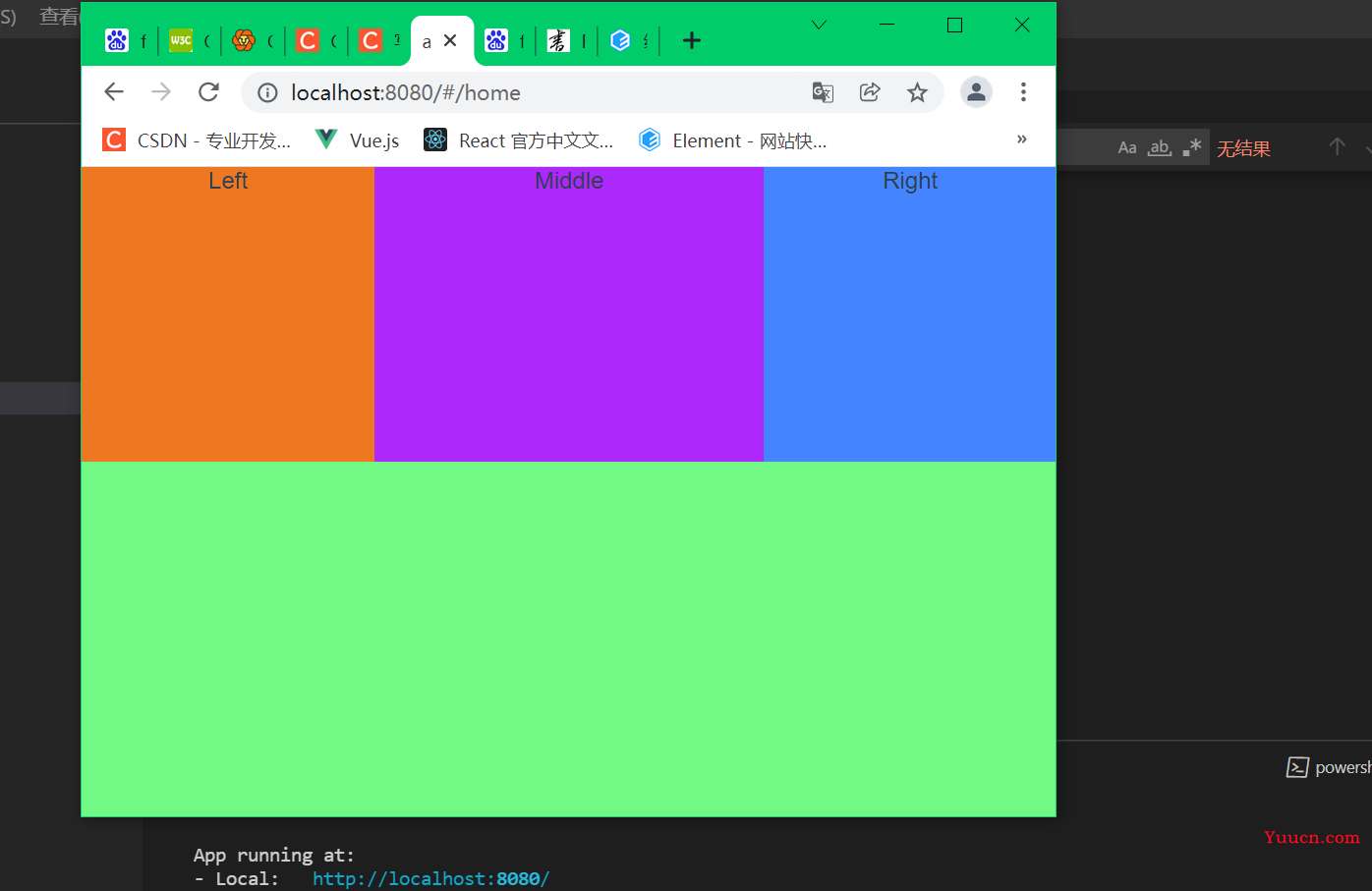1372x891 pixels.
Task: Share this page via share icon
Action: pos(870,92)
